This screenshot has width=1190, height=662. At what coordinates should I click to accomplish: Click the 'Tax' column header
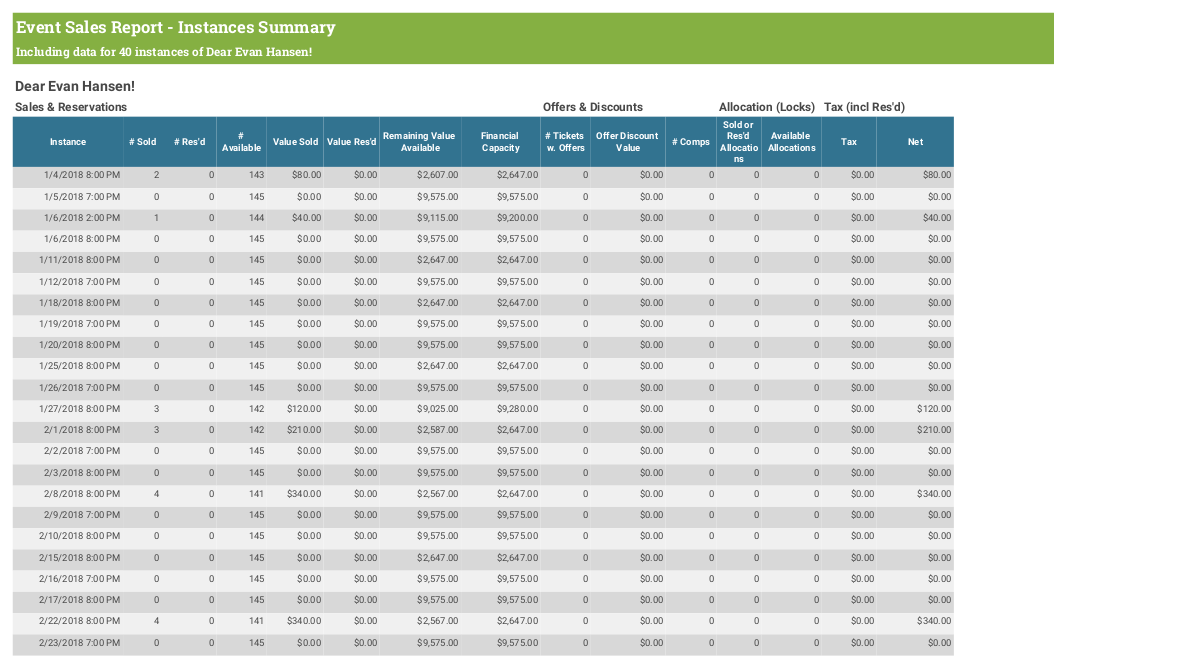[x=848, y=142]
